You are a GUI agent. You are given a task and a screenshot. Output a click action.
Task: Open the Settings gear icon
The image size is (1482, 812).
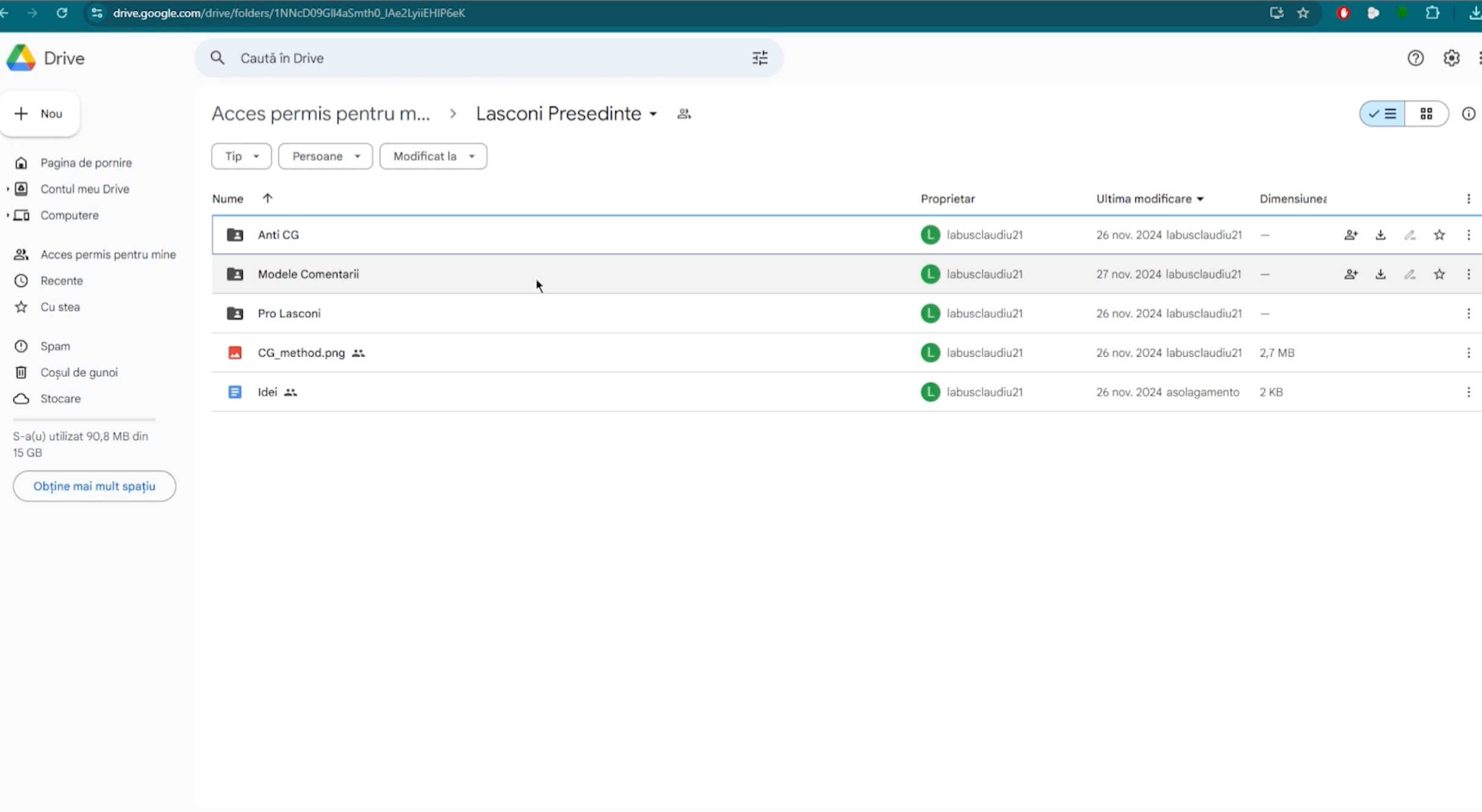1451,58
